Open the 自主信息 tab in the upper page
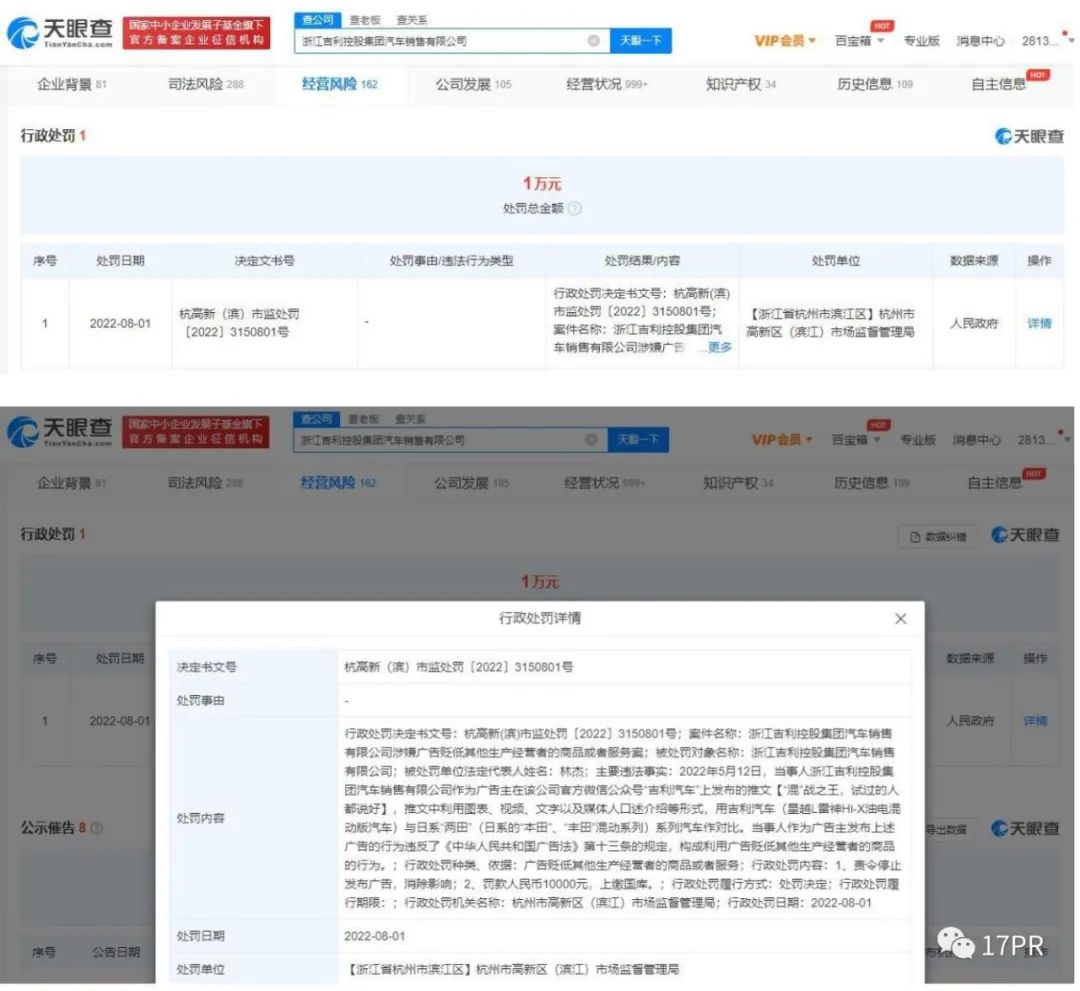The height and width of the screenshot is (991, 1080). 998,84
